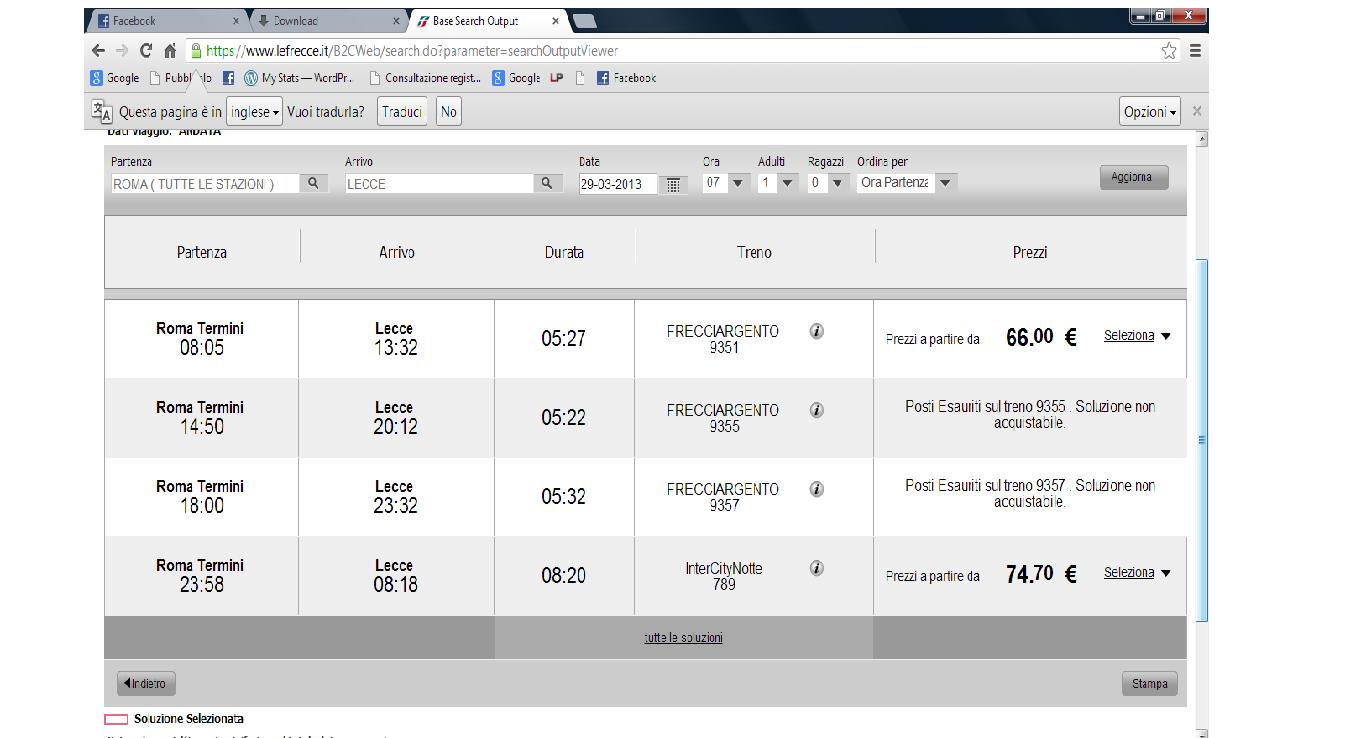Click info icon for Frecciargento 9351
The image size is (1366, 738).
[816, 332]
